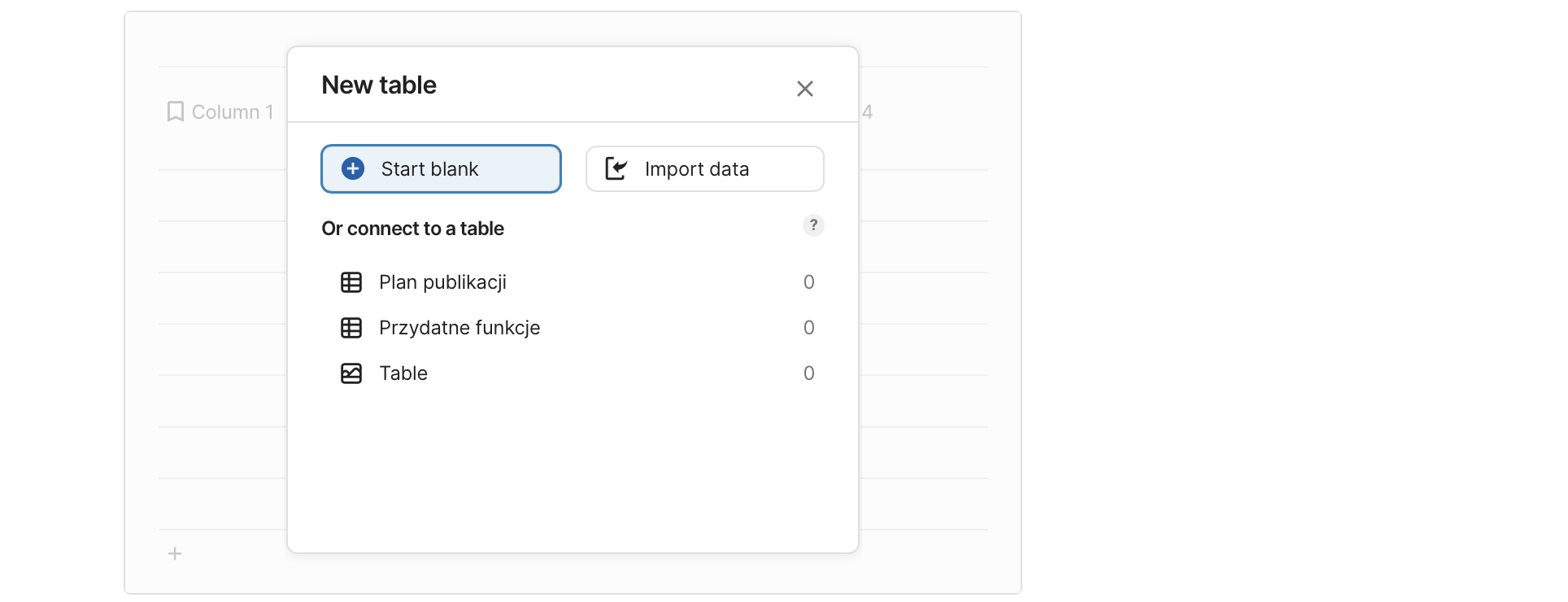The height and width of the screenshot is (602, 1568).
Task: Add a row with the bottom-left plus icon
Action: [x=175, y=554]
